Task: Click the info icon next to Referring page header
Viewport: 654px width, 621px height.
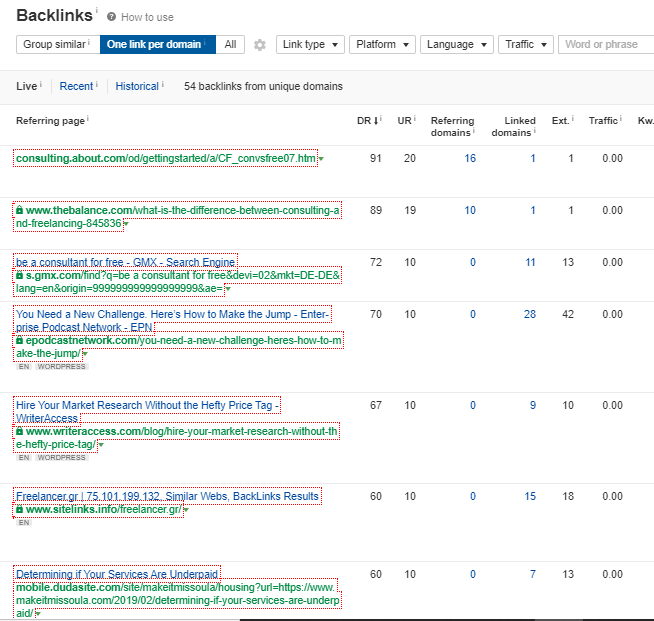Action: click(88, 119)
